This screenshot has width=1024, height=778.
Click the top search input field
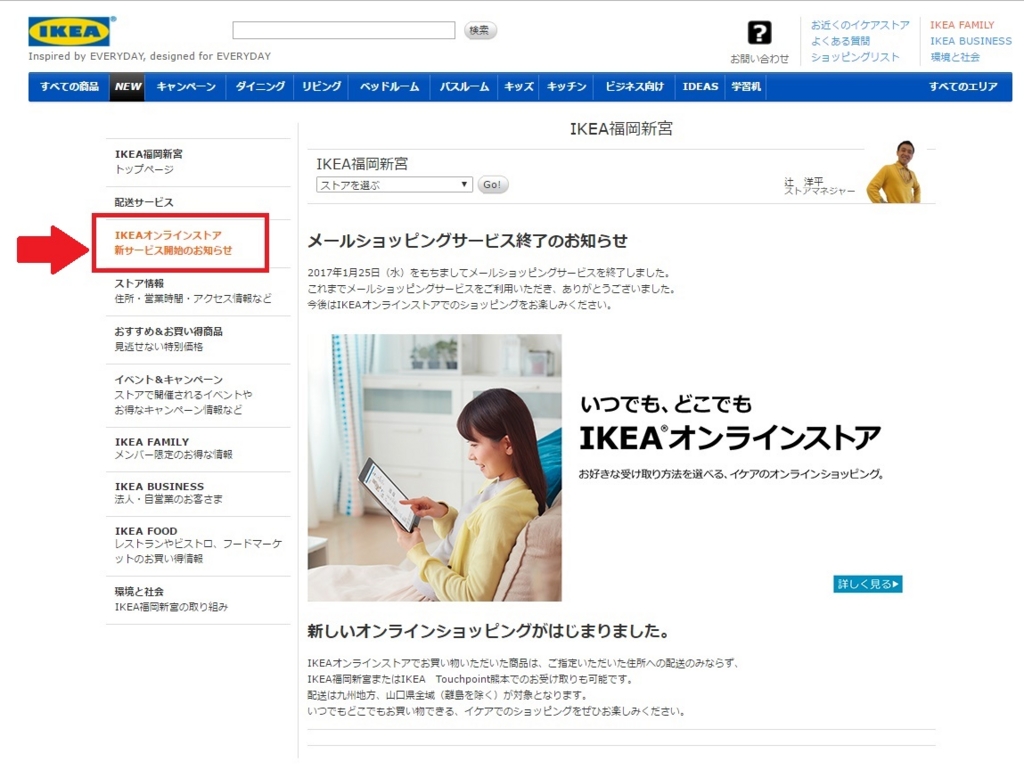pyautogui.click(x=344, y=30)
